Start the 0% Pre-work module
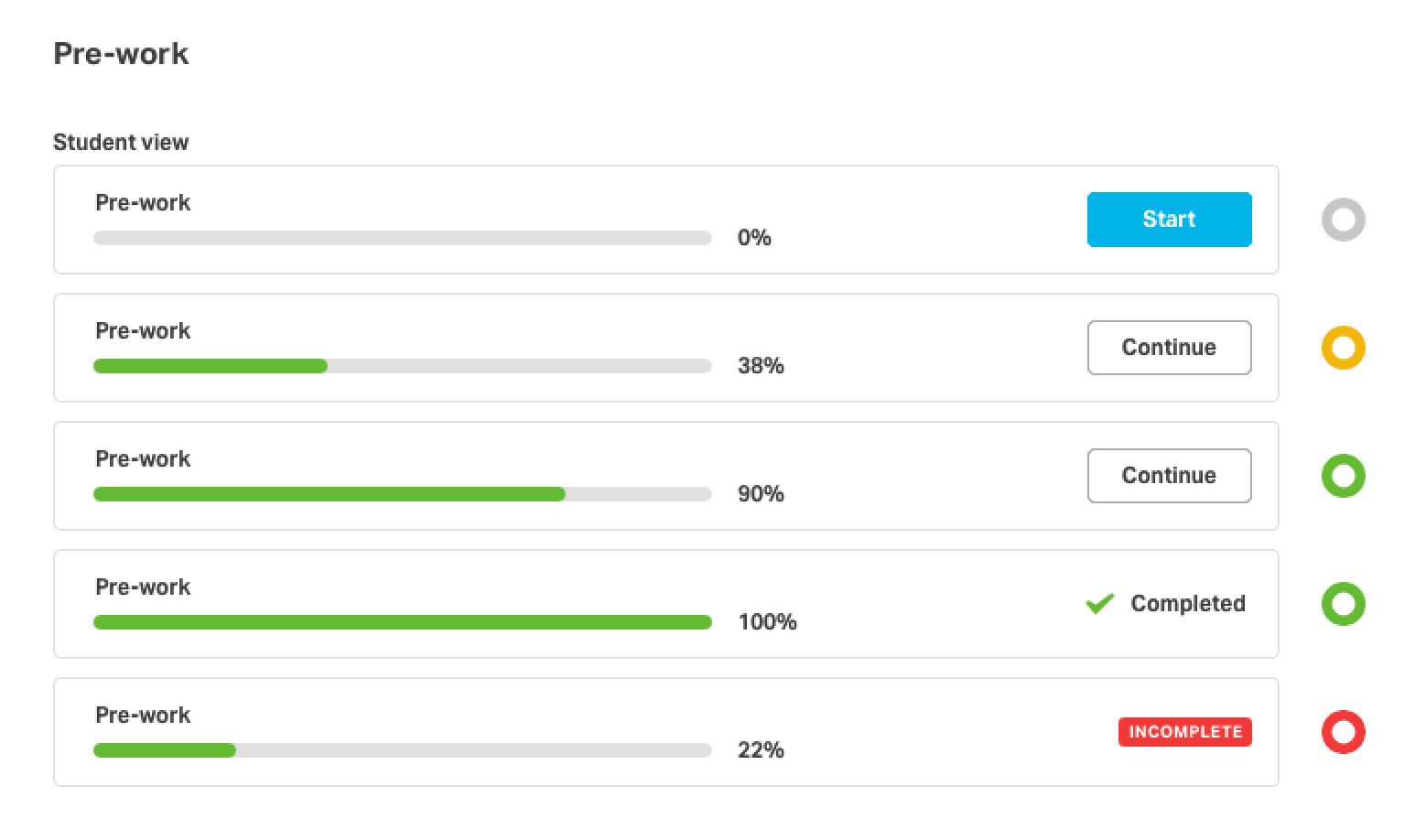This screenshot has height=840, width=1426. coord(1169,220)
